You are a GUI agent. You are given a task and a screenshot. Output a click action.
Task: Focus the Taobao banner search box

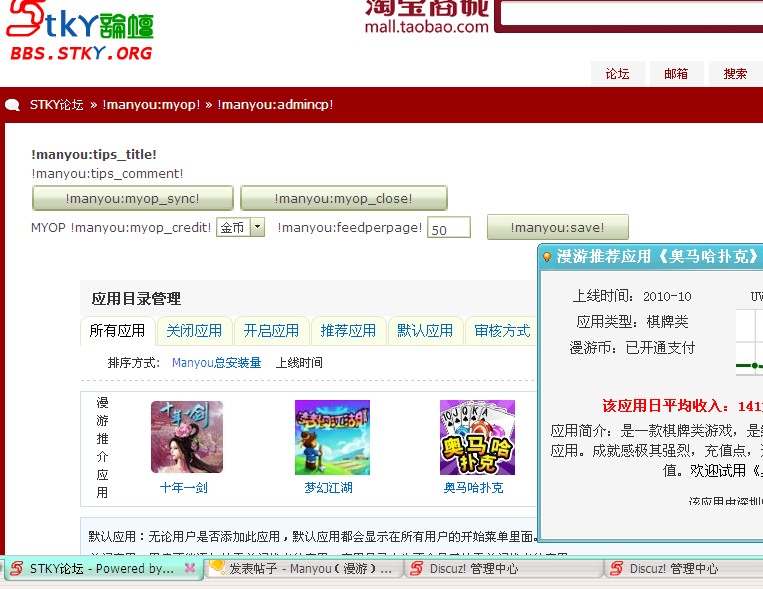tap(632, 13)
